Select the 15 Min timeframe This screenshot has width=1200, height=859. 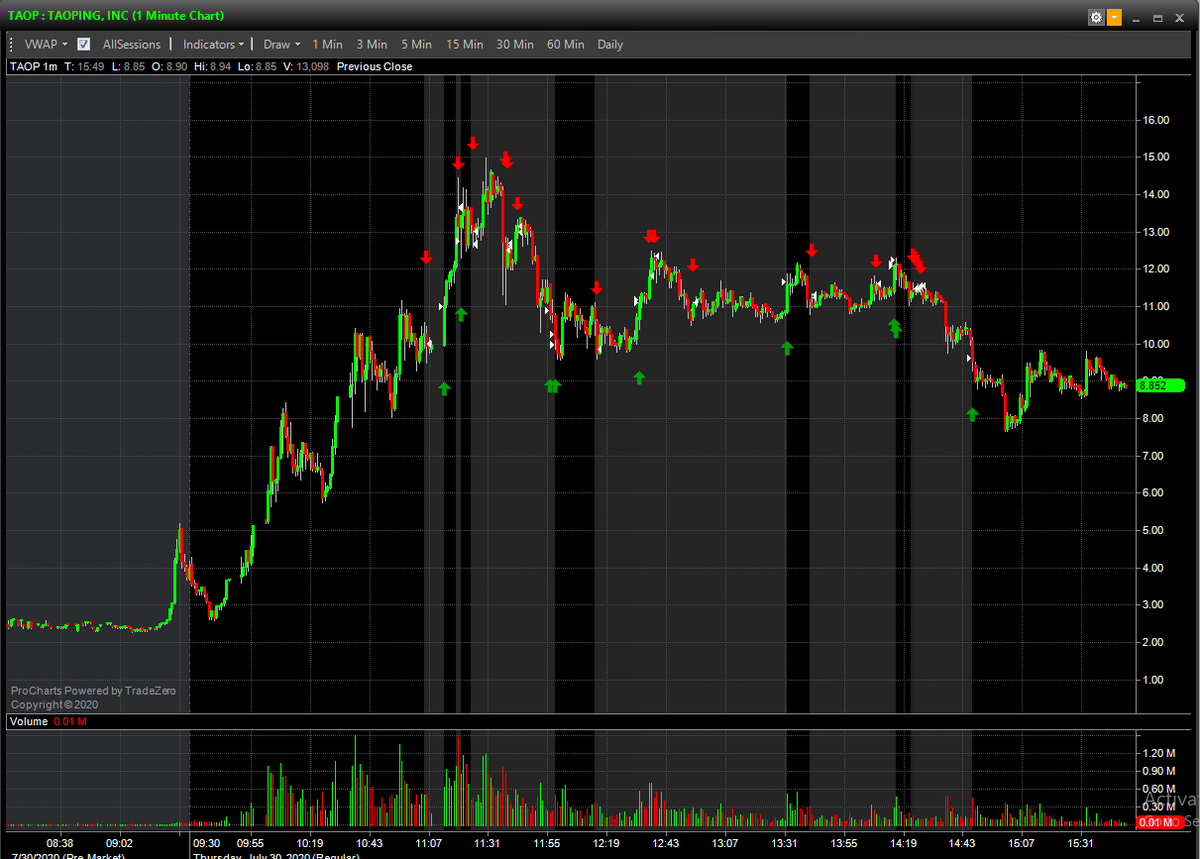pos(465,44)
